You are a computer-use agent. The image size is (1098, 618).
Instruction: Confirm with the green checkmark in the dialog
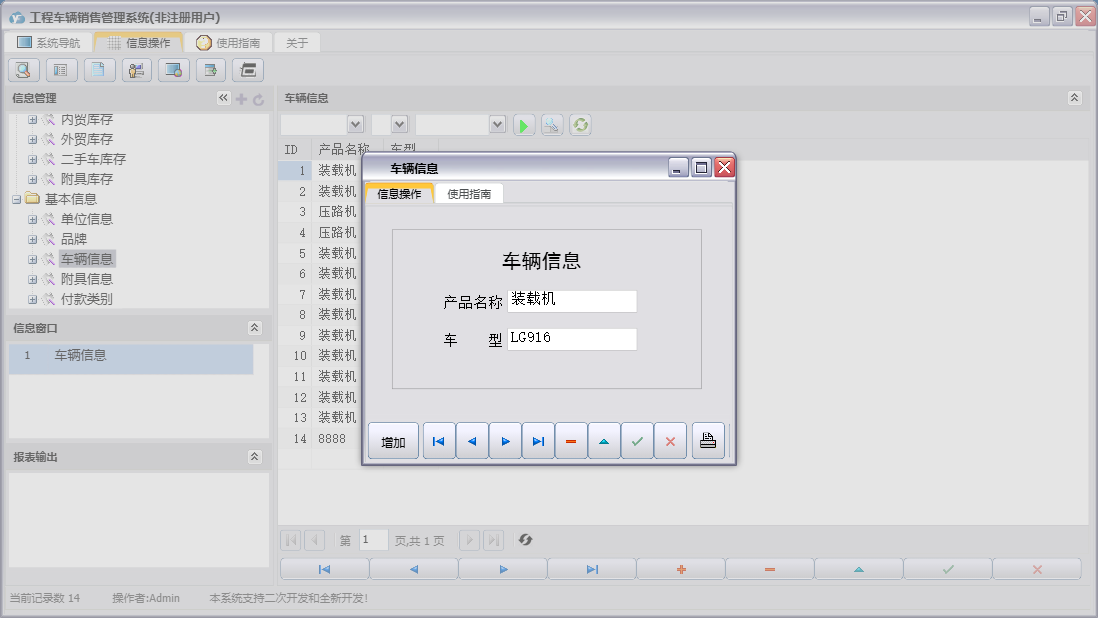[637, 441]
